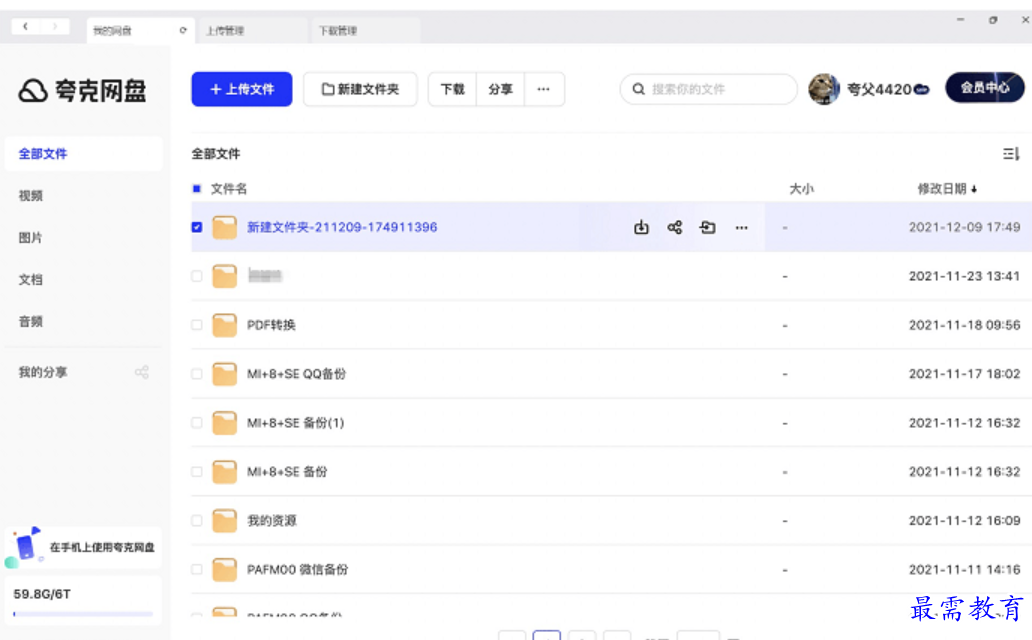Uncheck the 新建文件夹-211209 folder checkbox
1032x640 pixels.
point(196,227)
